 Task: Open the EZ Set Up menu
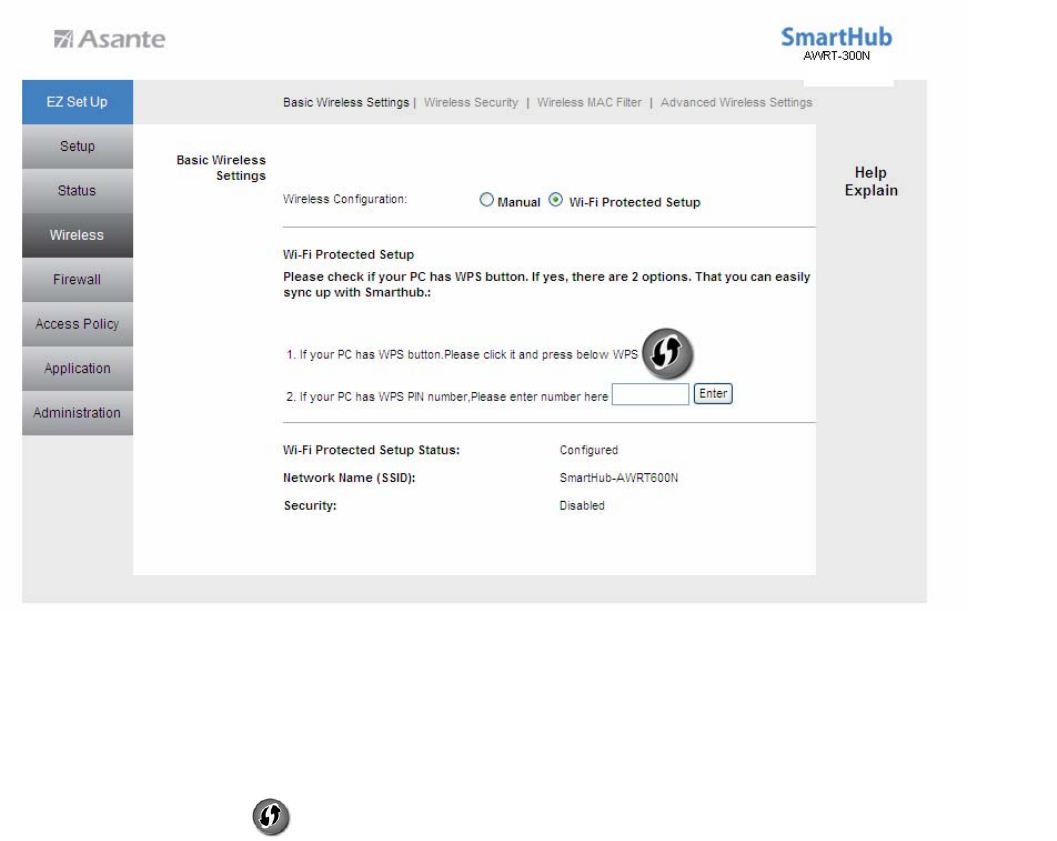[78, 102]
